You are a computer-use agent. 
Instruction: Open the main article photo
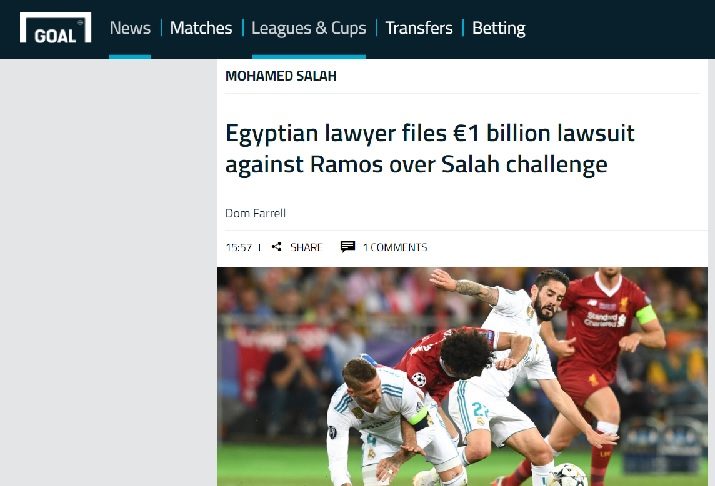(462, 377)
